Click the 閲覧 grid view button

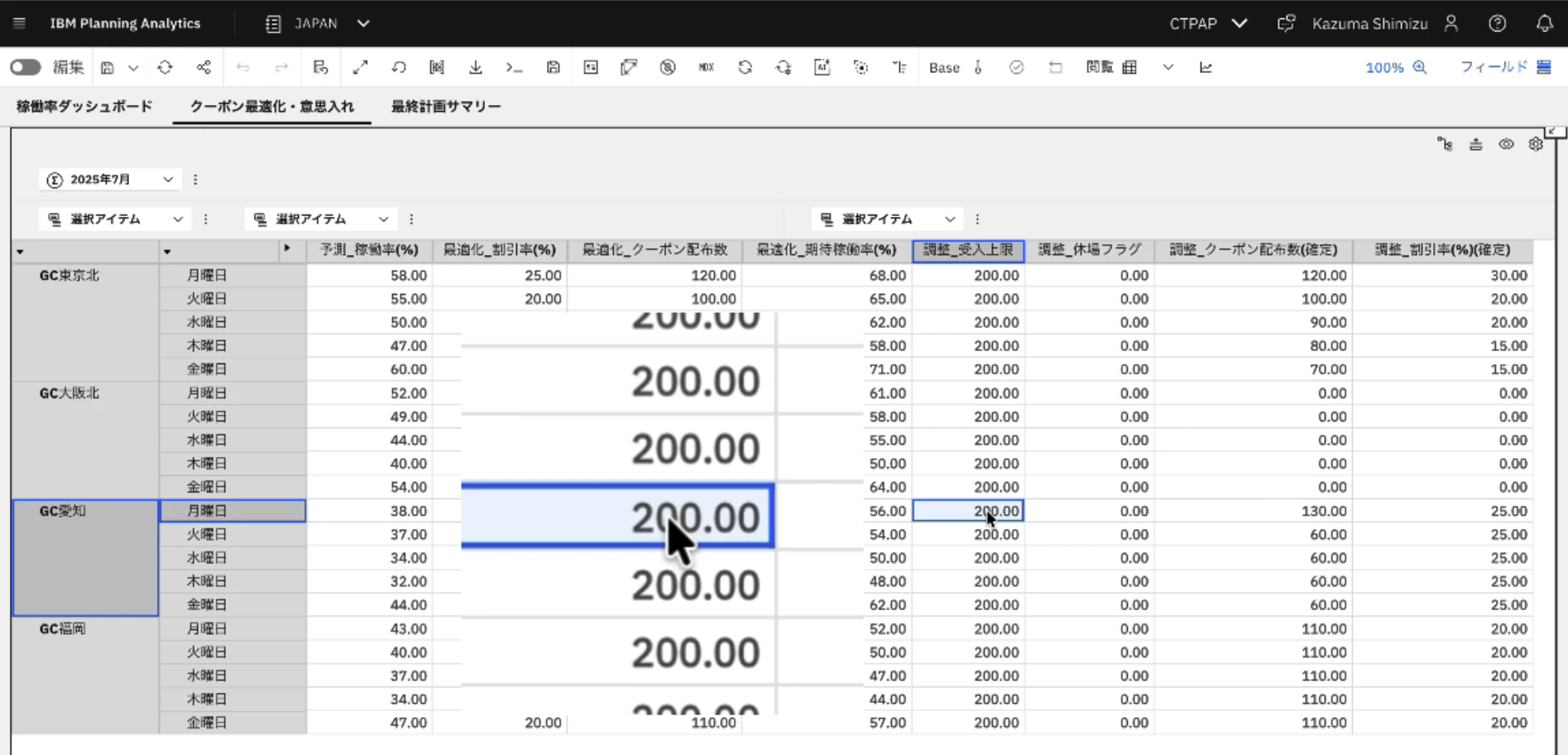[1111, 67]
